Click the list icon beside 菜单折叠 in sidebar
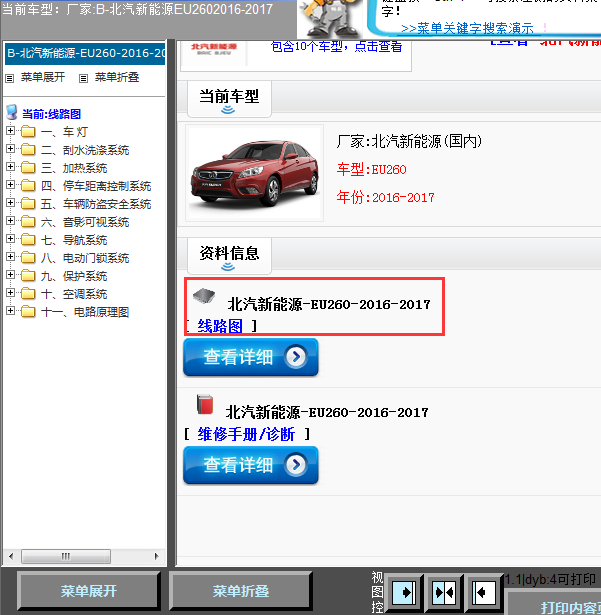Image resolution: width=601 pixels, height=615 pixels. pyautogui.click(x=83, y=78)
